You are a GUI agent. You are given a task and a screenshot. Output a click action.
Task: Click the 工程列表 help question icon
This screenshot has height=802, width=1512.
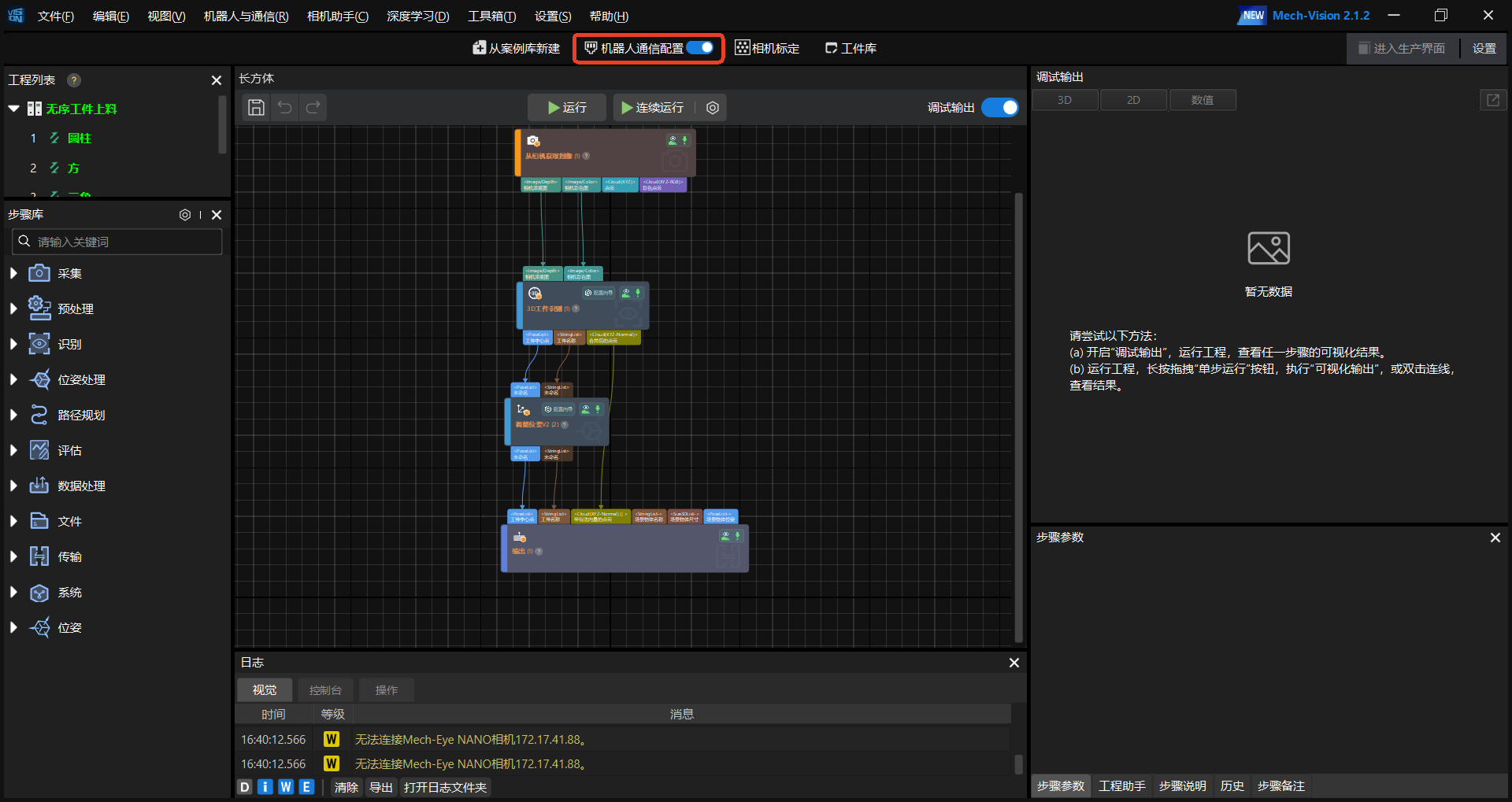click(x=74, y=80)
